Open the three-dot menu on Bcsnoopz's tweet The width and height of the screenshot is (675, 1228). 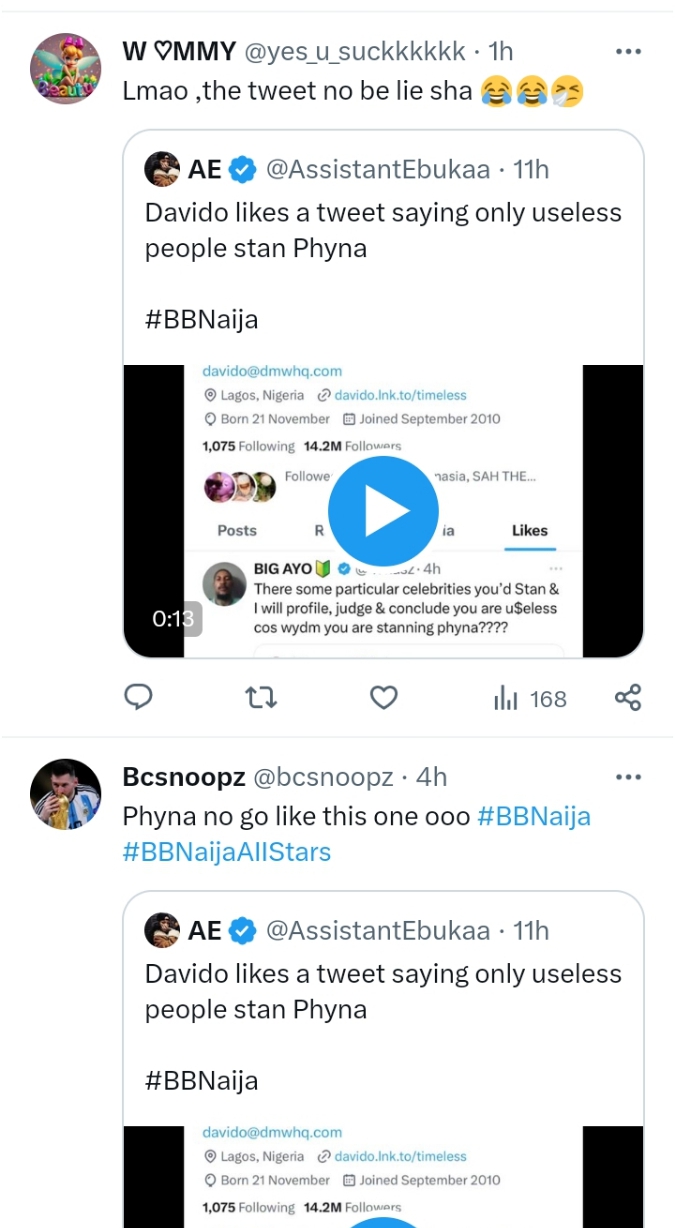click(629, 777)
